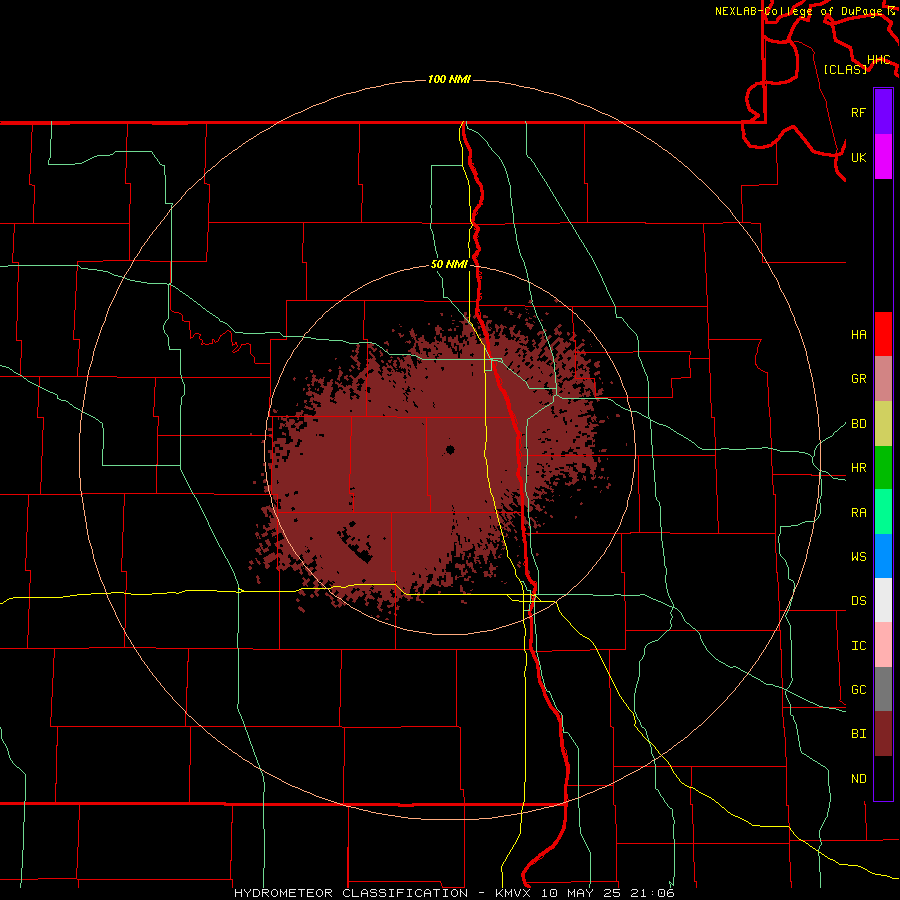
Task: Click the DS legend label
Action: coord(858,601)
